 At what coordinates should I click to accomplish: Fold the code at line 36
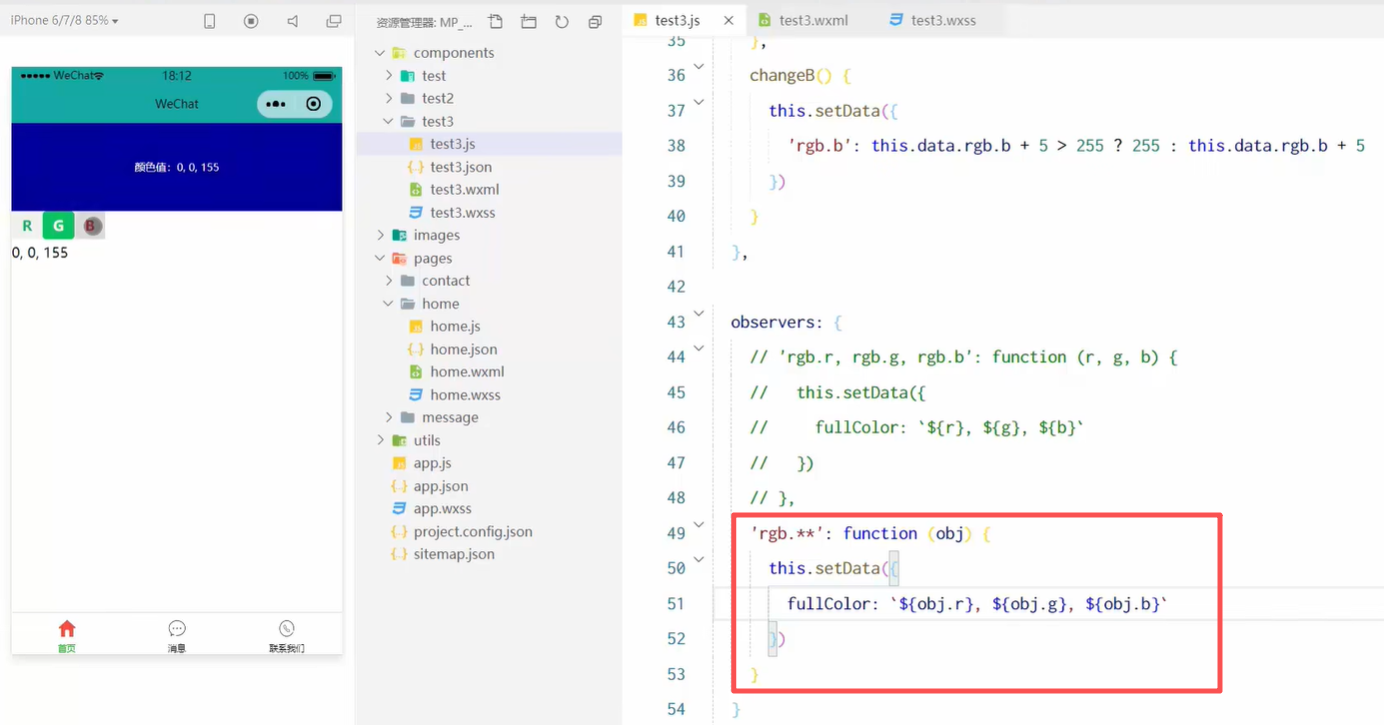[699, 67]
